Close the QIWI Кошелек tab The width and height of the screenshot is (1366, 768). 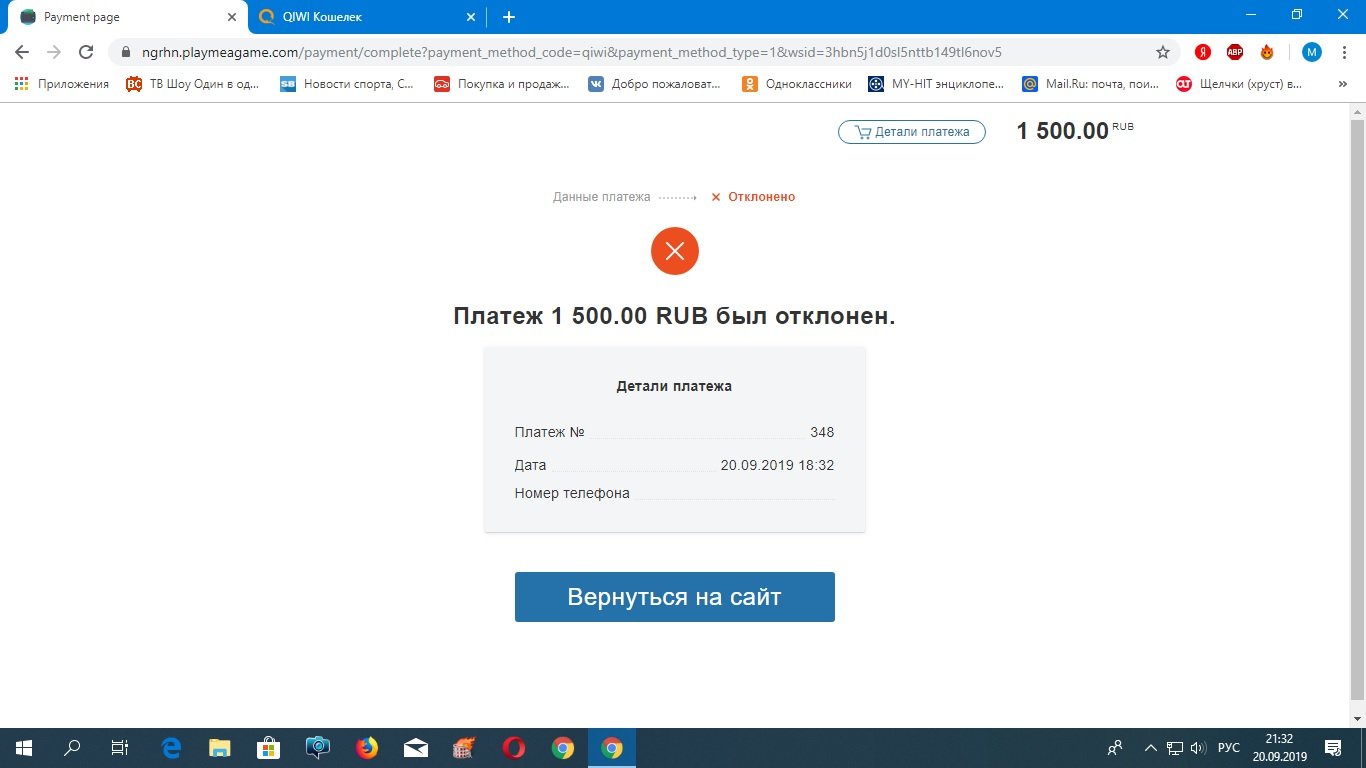tap(471, 17)
